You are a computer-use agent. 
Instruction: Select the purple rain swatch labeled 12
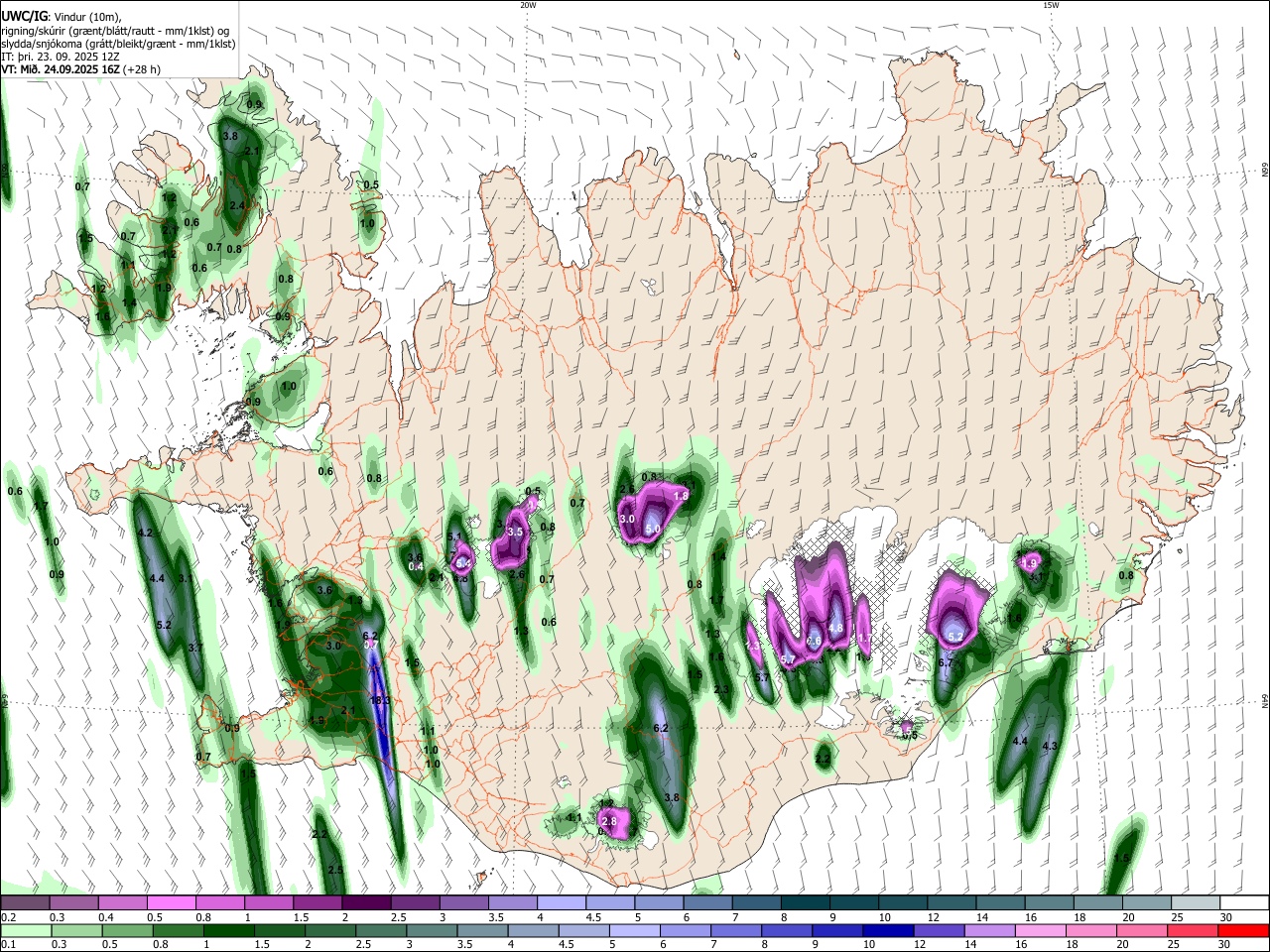(x=940, y=930)
